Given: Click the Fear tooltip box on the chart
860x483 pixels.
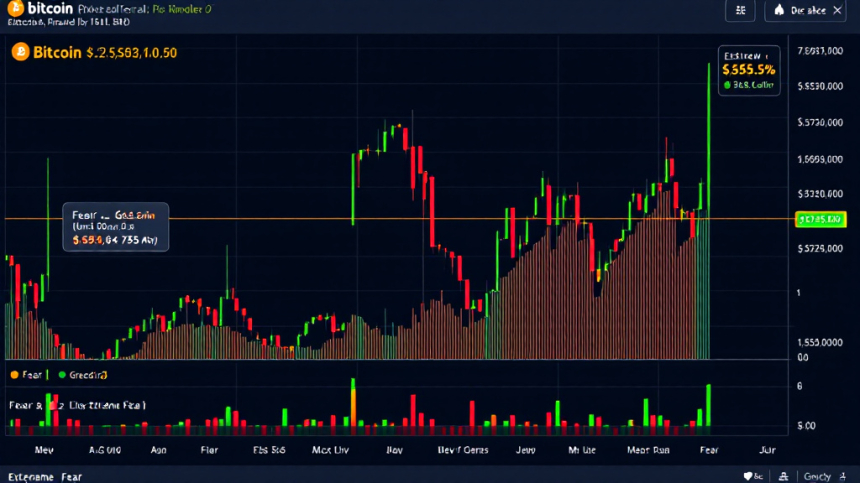Looking at the screenshot, I should pos(116,227).
